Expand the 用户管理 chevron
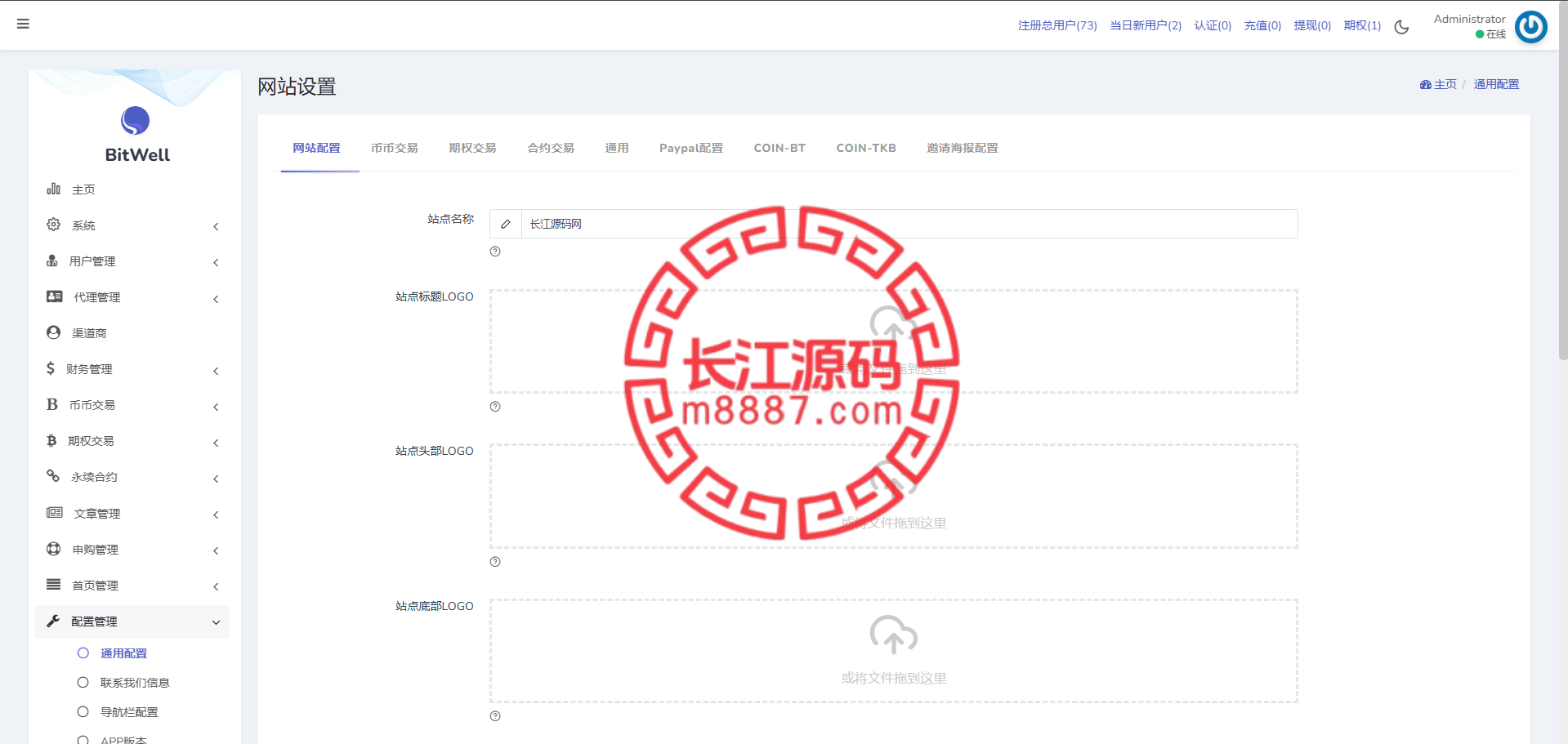Screen dimensions: 1568x744 point(216,262)
